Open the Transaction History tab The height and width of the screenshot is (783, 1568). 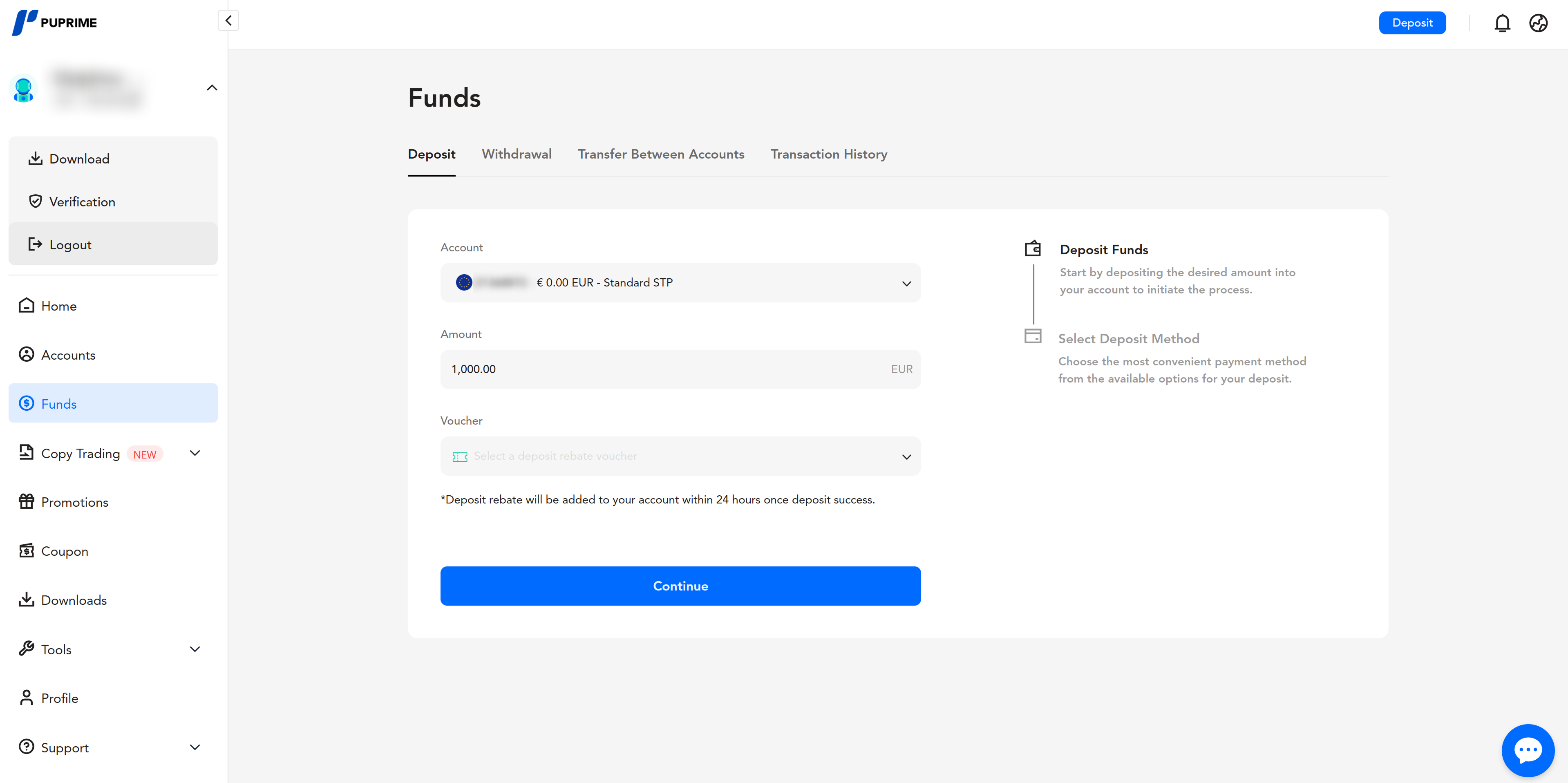point(829,154)
